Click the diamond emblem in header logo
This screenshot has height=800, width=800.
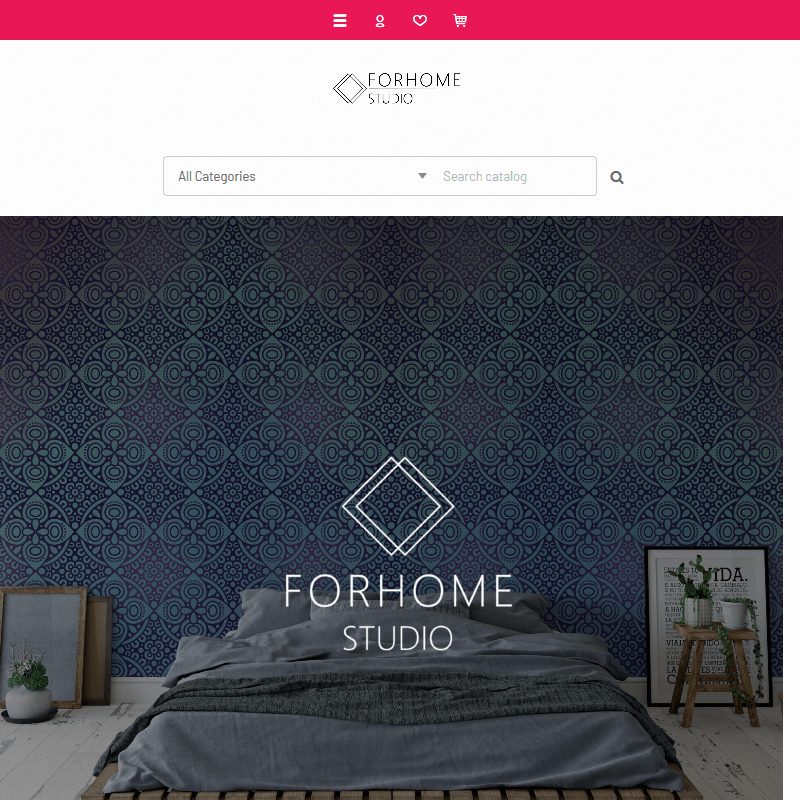(x=349, y=89)
